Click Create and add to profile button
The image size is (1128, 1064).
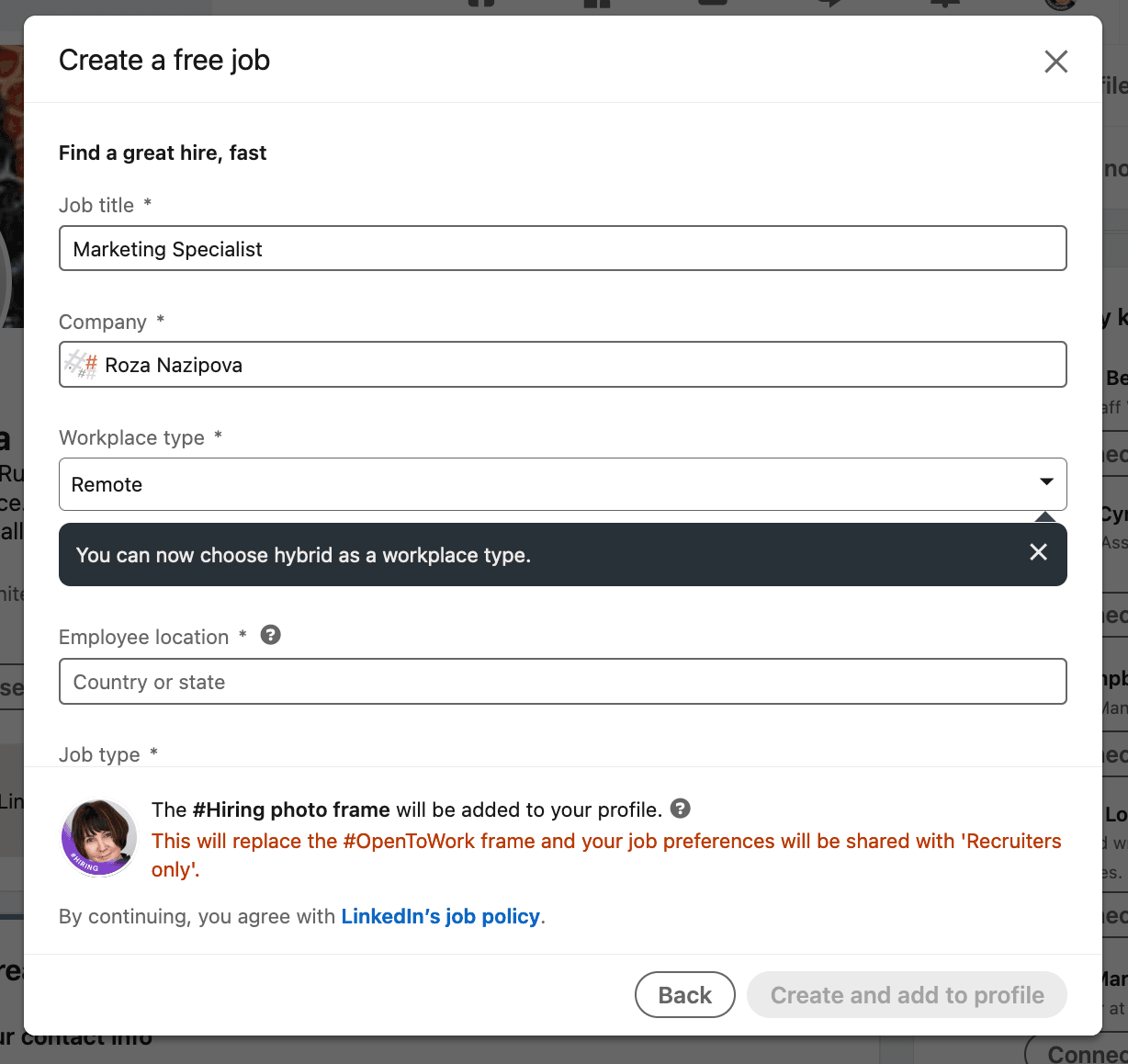(907, 995)
